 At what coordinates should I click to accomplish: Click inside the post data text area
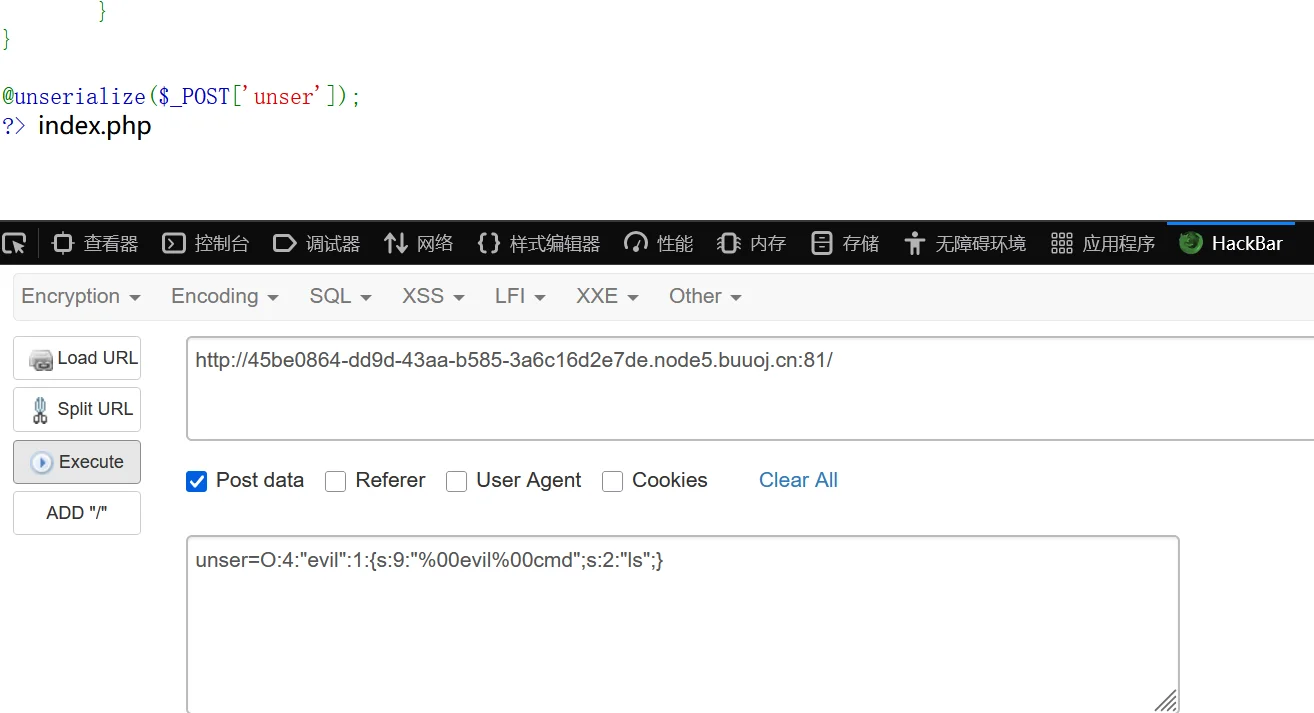[682, 630]
